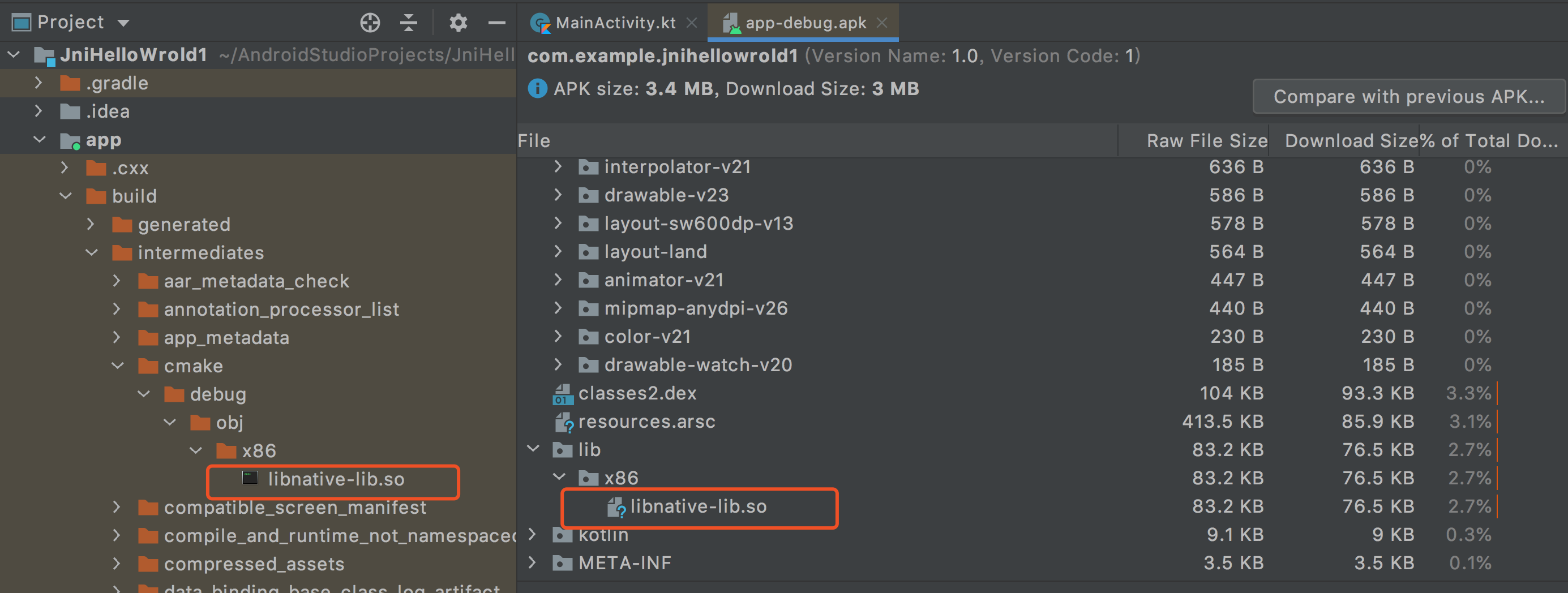Image resolution: width=1568 pixels, height=593 pixels.
Task: Close the app-debug.apk tab
Action: [882, 23]
